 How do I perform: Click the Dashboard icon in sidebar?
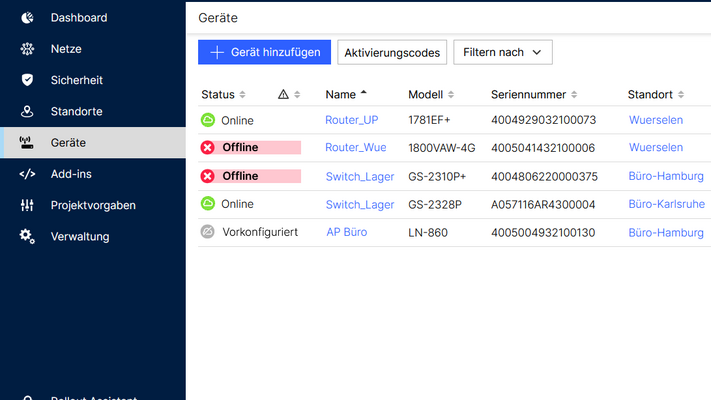click(27, 18)
